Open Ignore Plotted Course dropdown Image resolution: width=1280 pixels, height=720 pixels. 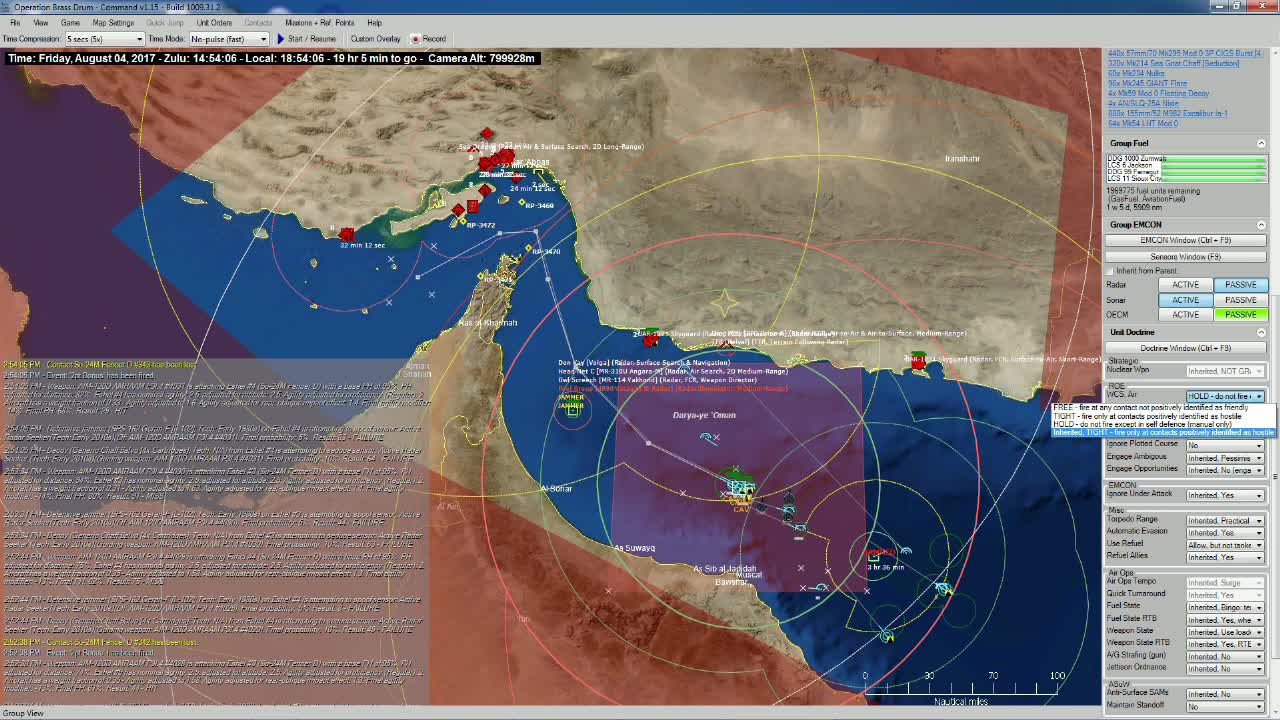point(1225,445)
